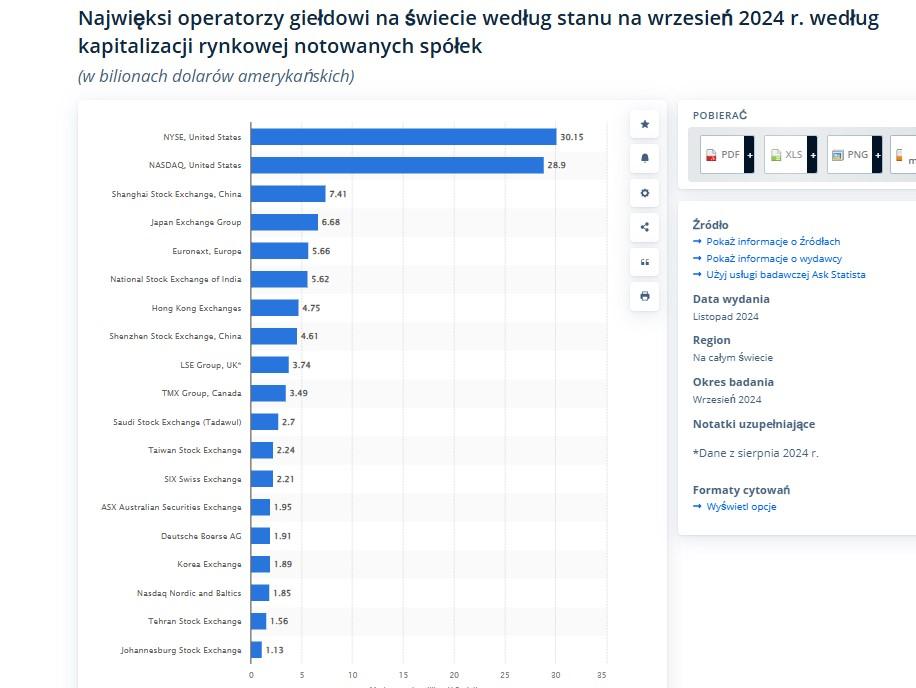Click the value label 28.9
Image resolution: width=916 pixels, height=688 pixels.
click(x=557, y=165)
